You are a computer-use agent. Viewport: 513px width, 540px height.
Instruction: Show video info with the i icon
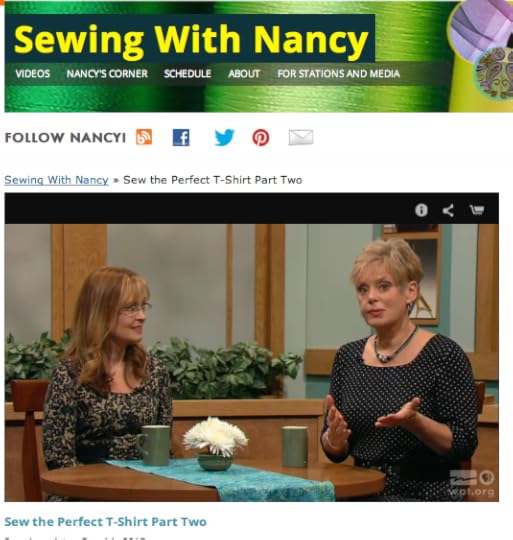click(421, 210)
